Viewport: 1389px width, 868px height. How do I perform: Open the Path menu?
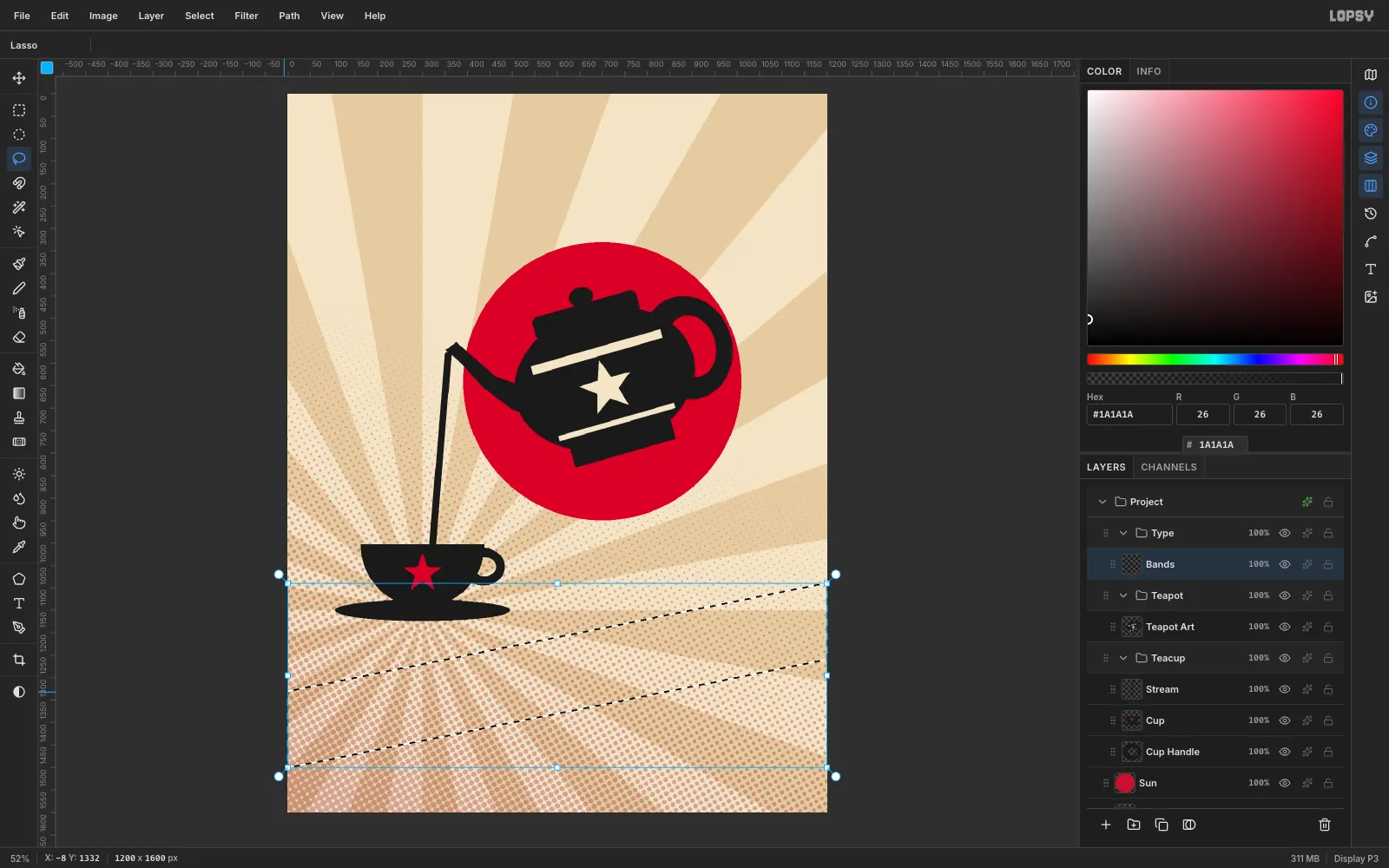tap(289, 16)
